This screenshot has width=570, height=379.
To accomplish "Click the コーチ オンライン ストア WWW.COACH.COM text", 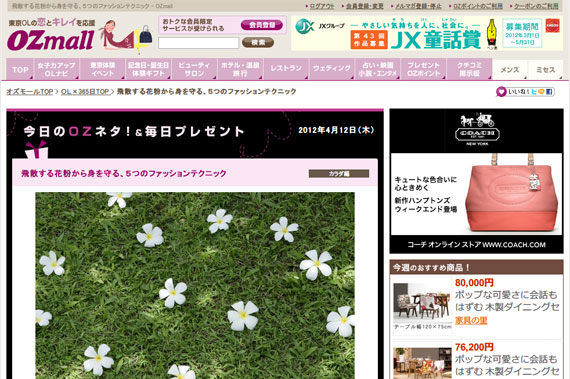I will point(476,245).
